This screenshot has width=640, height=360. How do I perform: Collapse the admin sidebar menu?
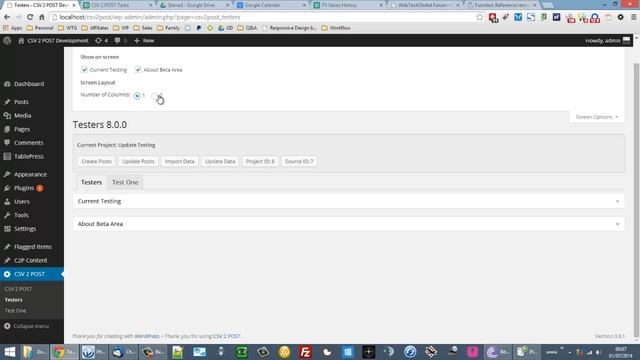point(27,326)
